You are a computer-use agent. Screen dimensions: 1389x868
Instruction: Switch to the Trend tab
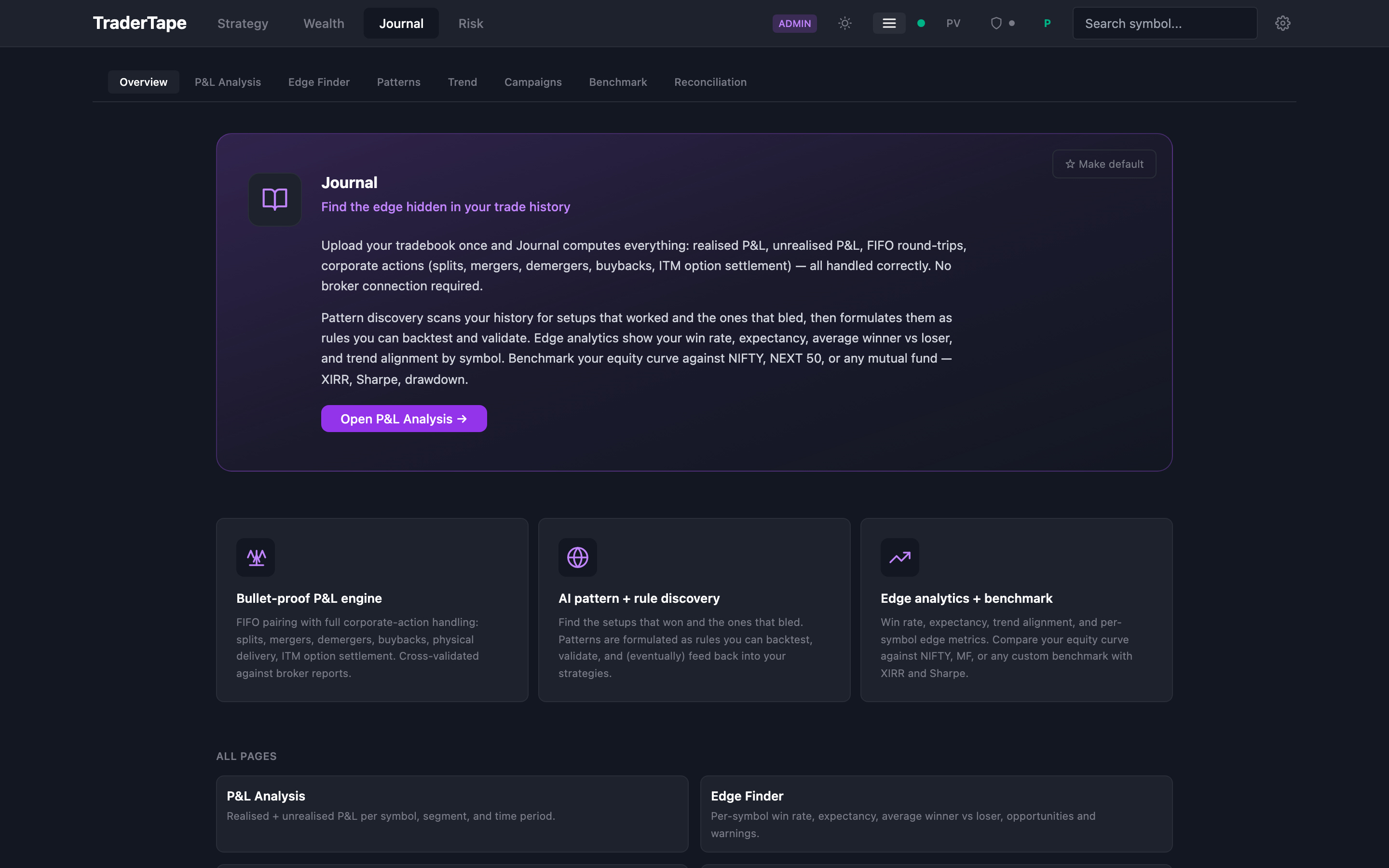[x=463, y=82]
